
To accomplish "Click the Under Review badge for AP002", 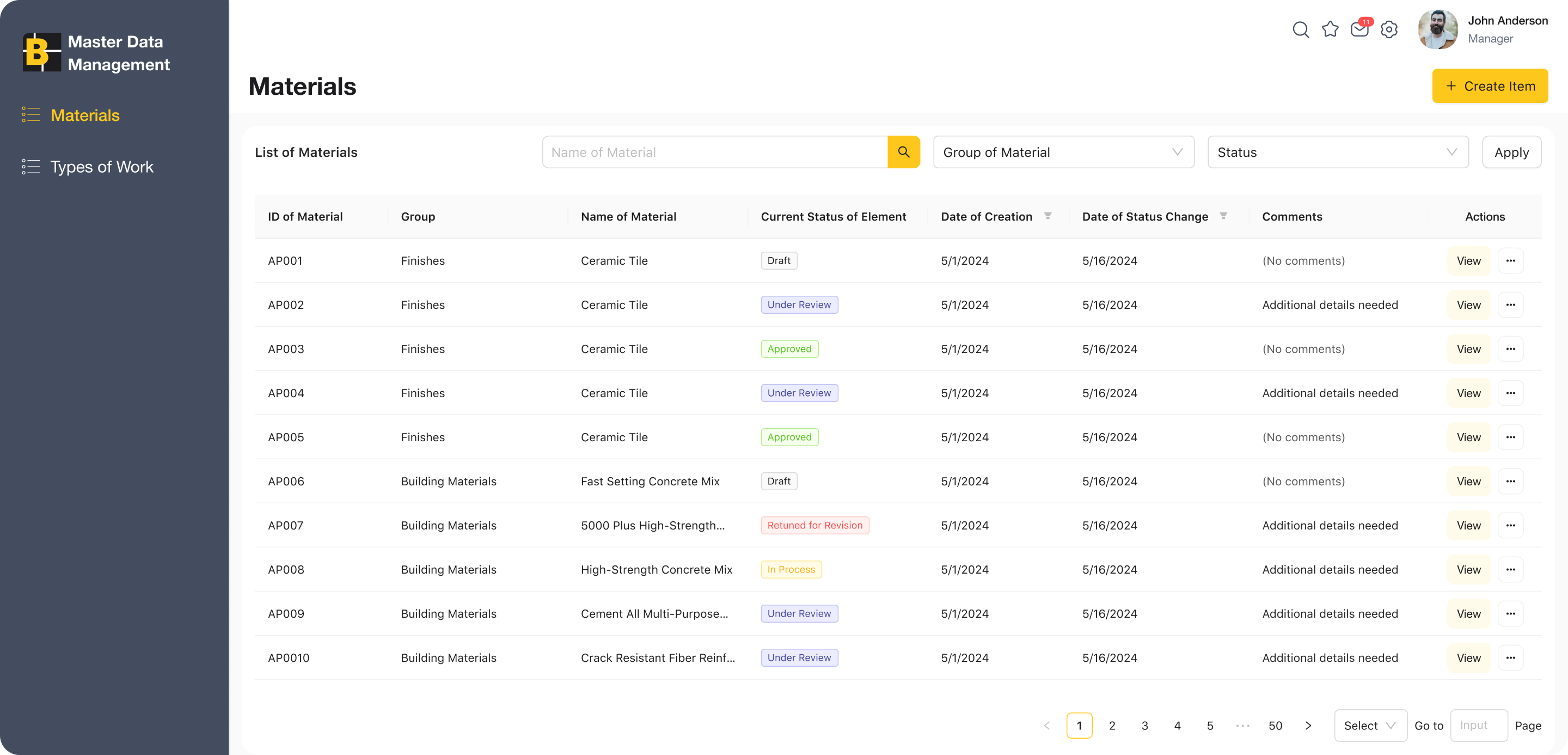I will tap(799, 305).
